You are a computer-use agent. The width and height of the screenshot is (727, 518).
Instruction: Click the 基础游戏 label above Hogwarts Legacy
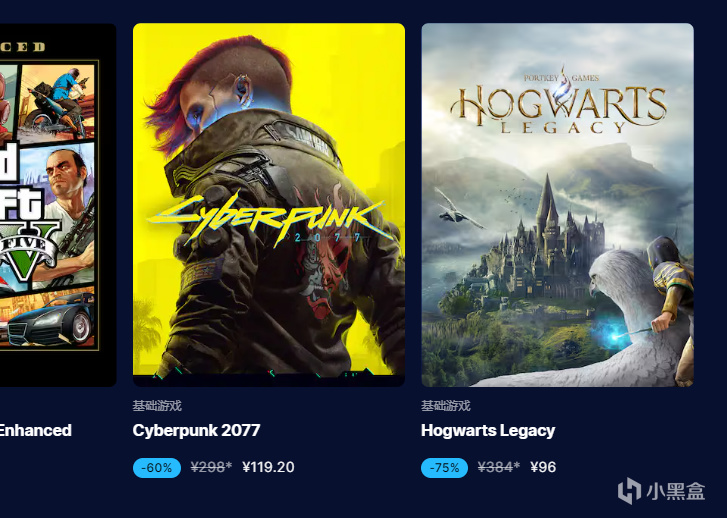click(446, 406)
